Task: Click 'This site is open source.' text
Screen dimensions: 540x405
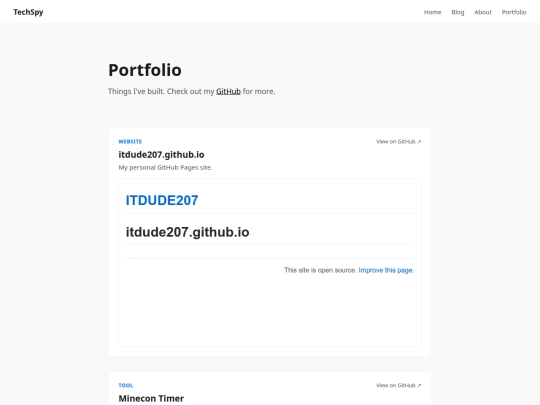Action: point(320,270)
